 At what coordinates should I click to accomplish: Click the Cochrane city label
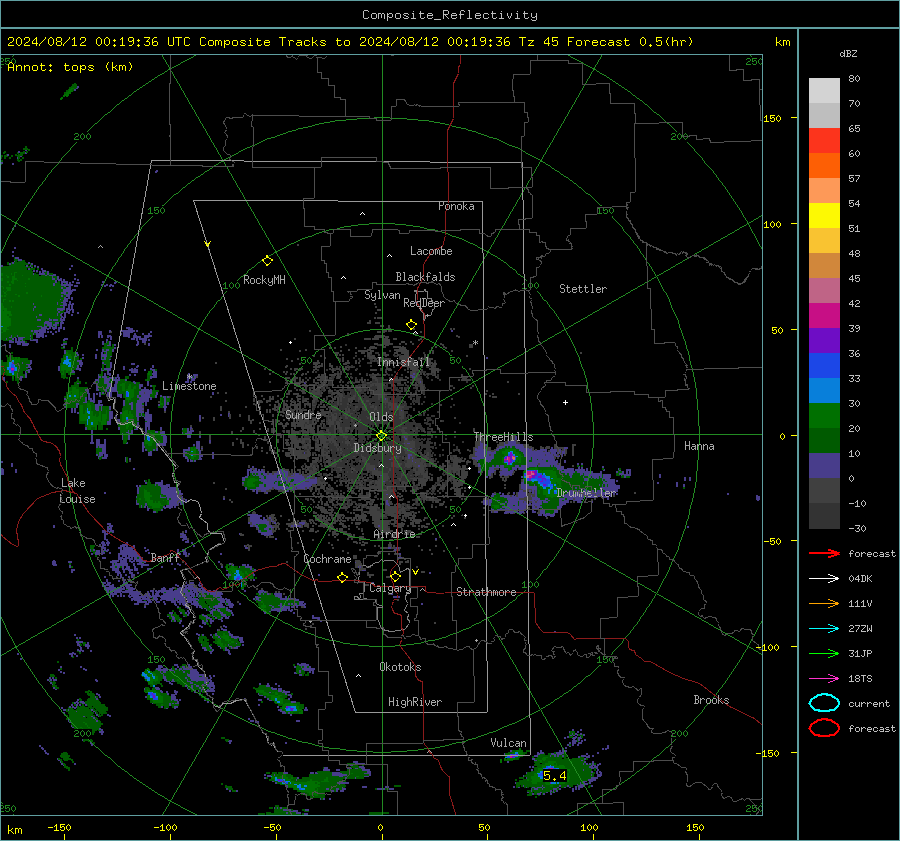click(327, 559)
